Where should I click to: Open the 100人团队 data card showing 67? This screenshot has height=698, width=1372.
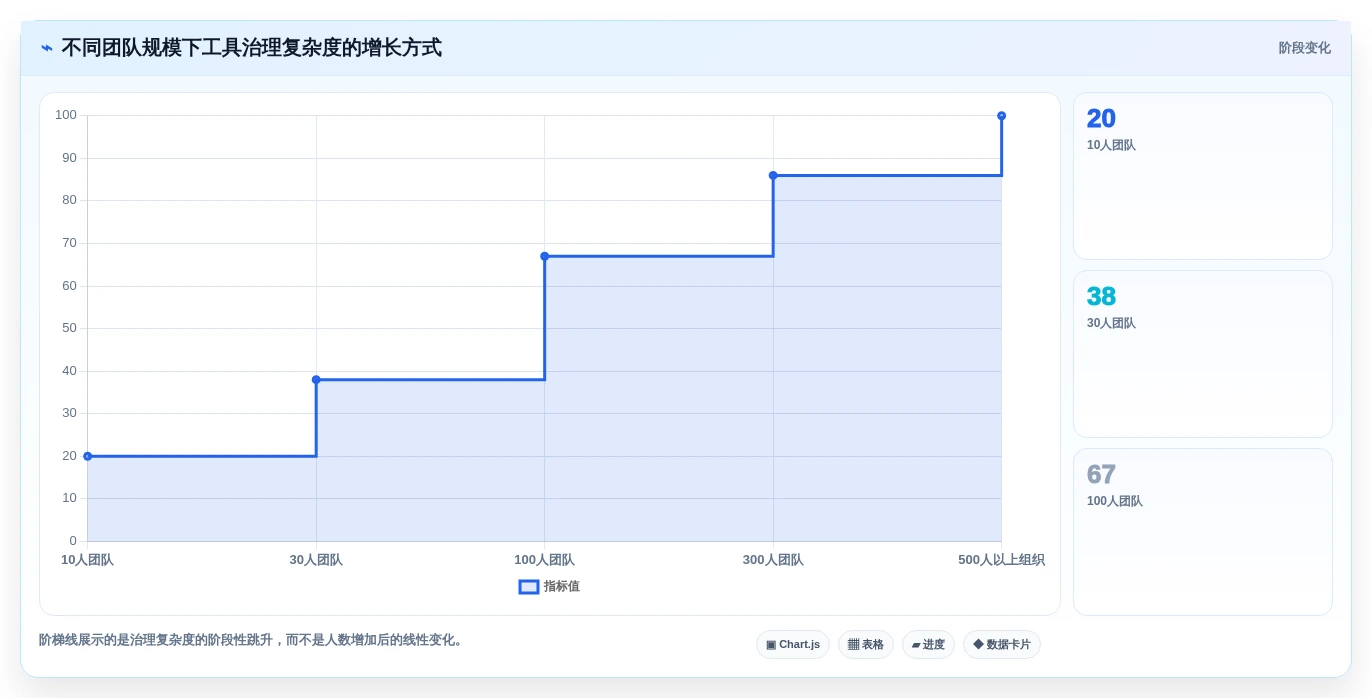click(x=1203, y=532)
